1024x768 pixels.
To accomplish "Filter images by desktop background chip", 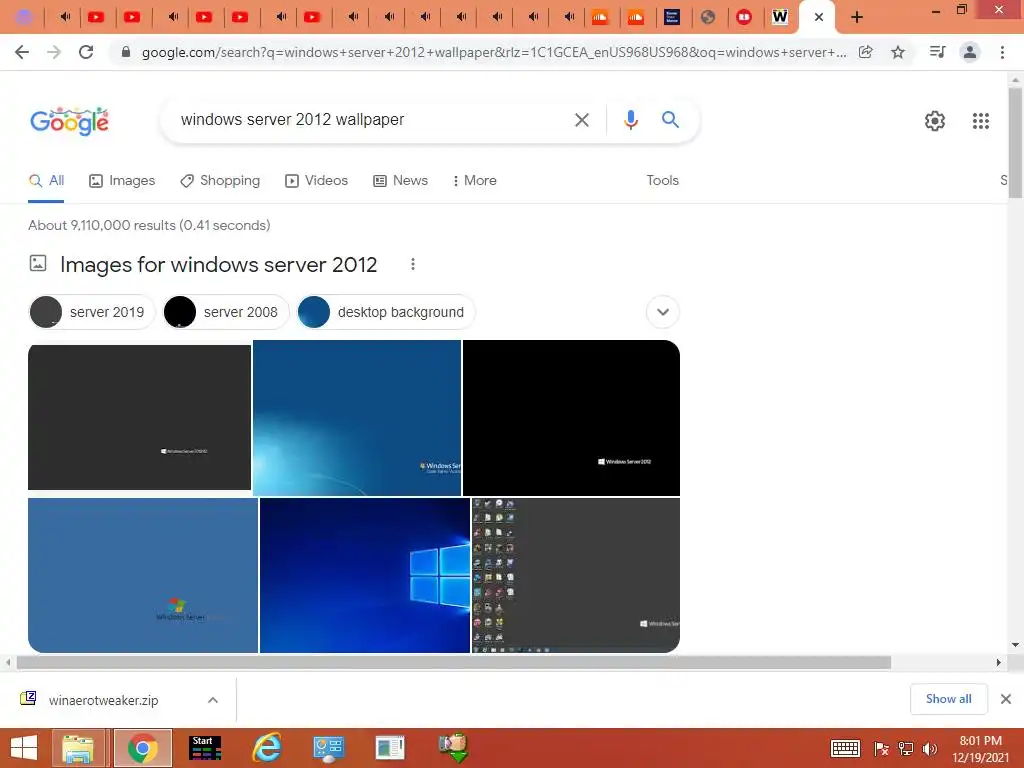I will click(x=386, y=312).
